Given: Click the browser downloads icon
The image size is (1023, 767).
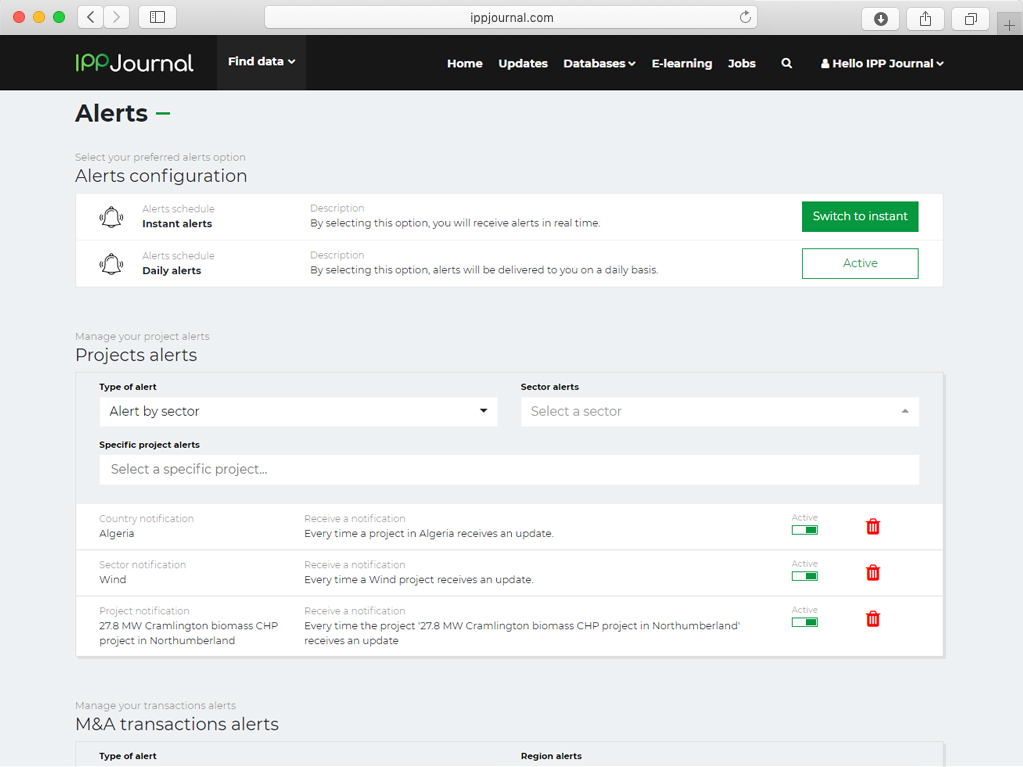Looking at the screenshot, I should point(881,18).
